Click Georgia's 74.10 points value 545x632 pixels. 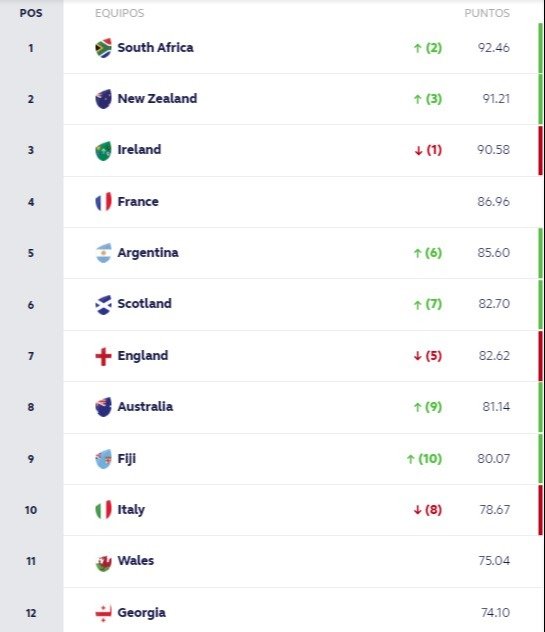[x=495, y=613]
